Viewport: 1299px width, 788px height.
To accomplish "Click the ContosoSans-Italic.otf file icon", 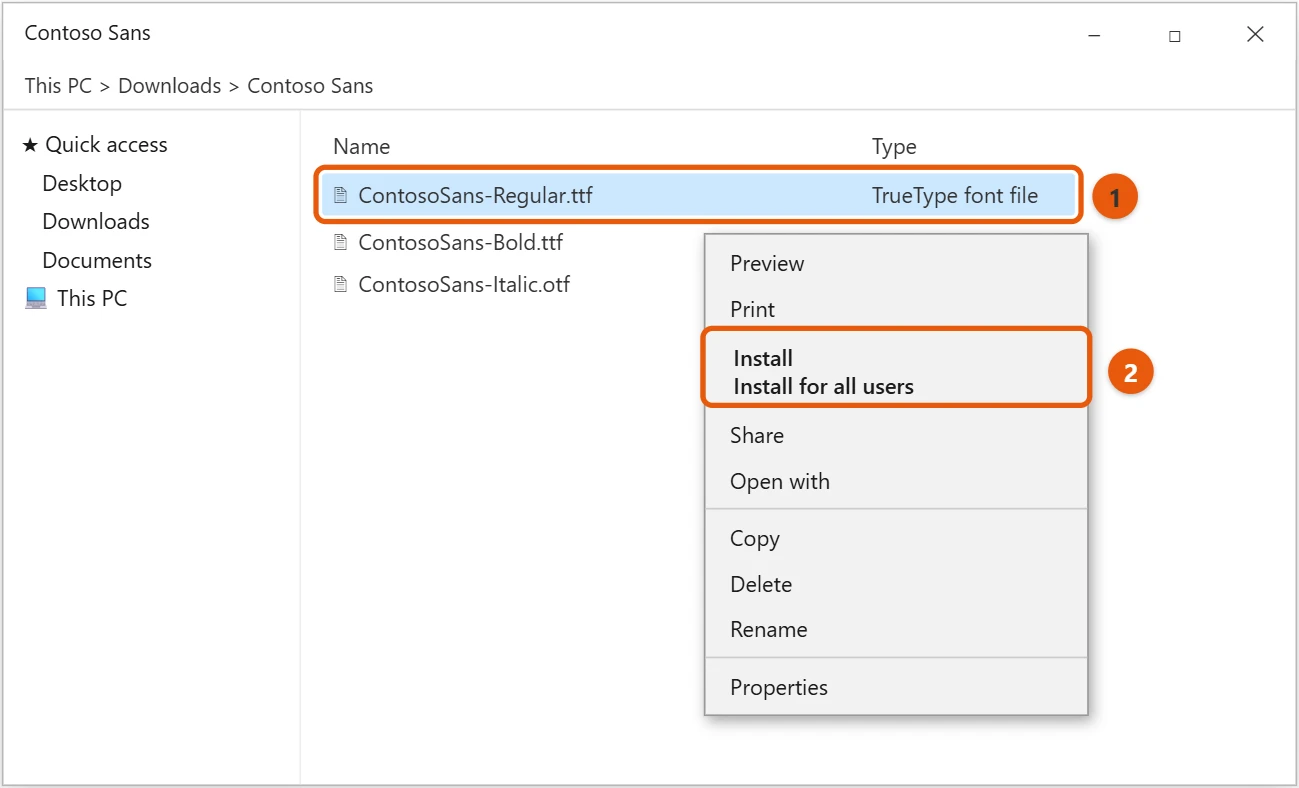I will click(x=341, y=284).
